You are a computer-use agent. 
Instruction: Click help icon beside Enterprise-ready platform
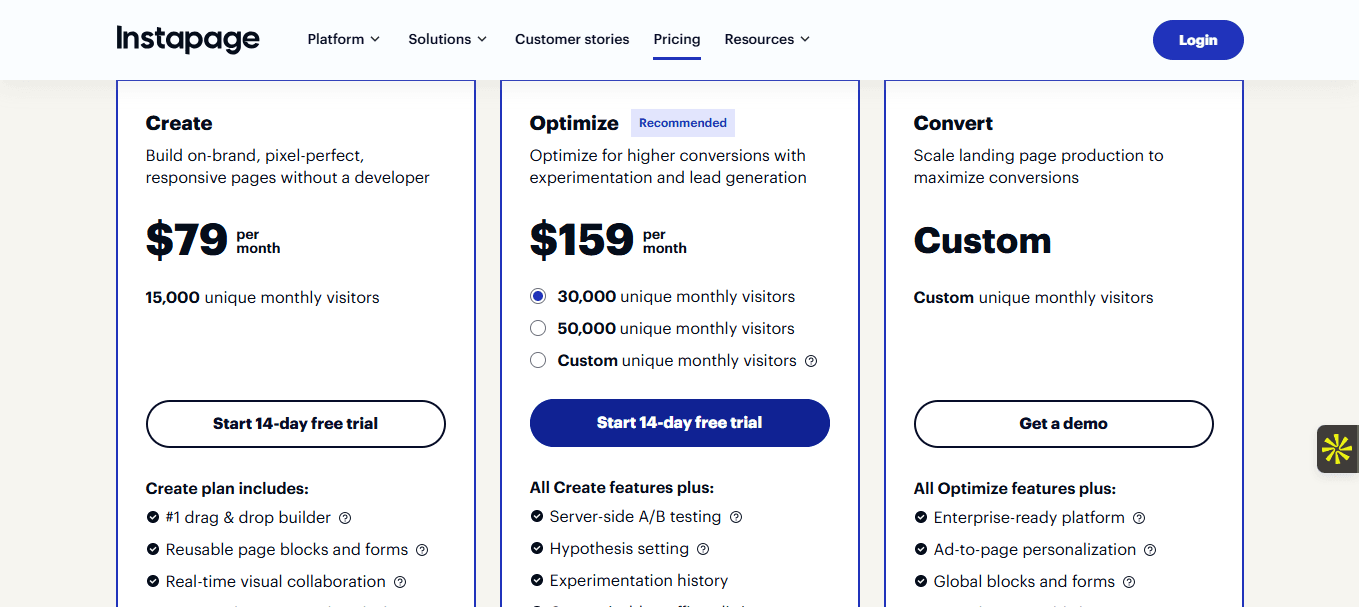1139,518
